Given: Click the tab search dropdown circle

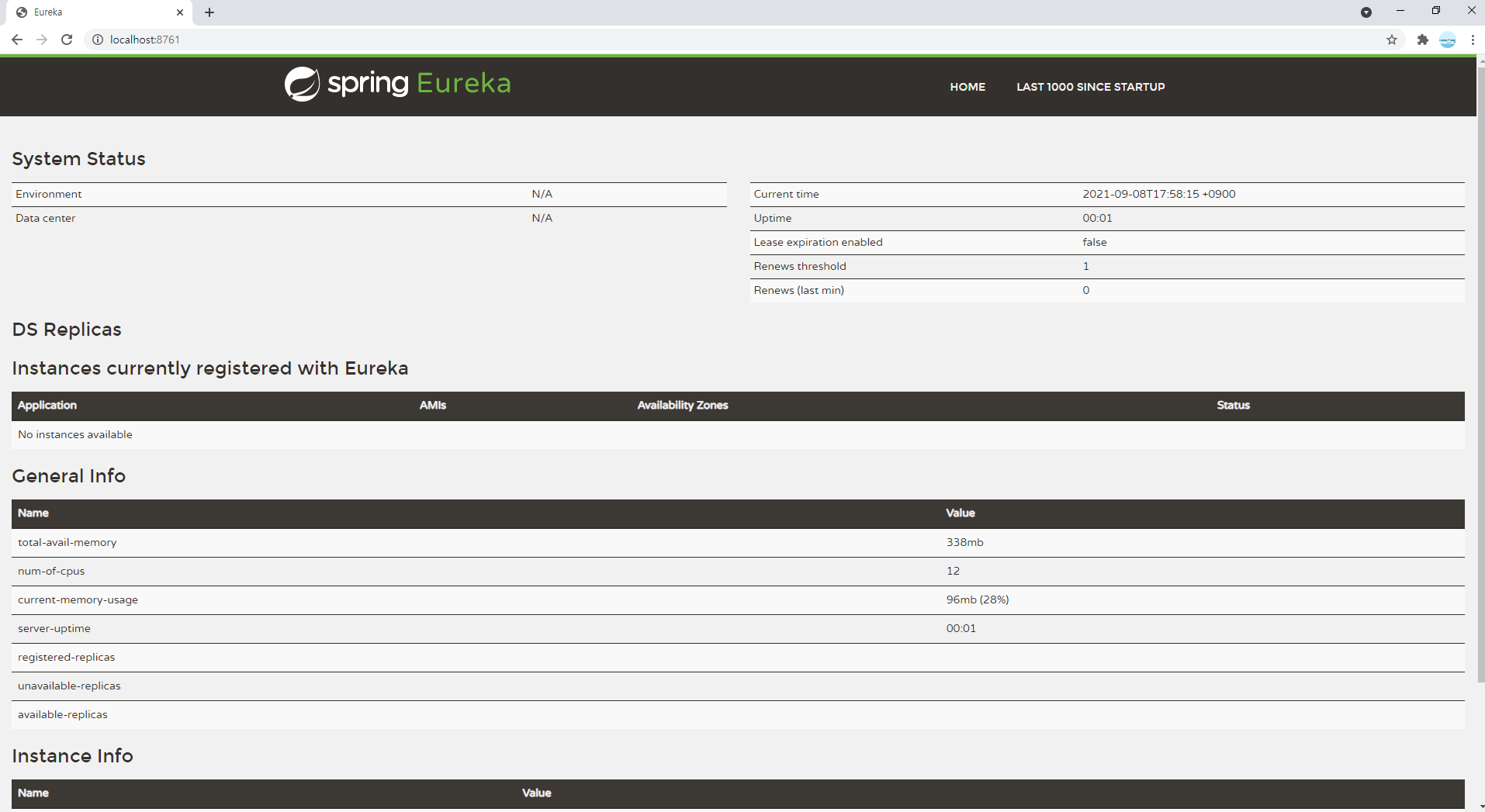Looking at the screenshot, I should pyautogui.click(x=1366, y=12).
